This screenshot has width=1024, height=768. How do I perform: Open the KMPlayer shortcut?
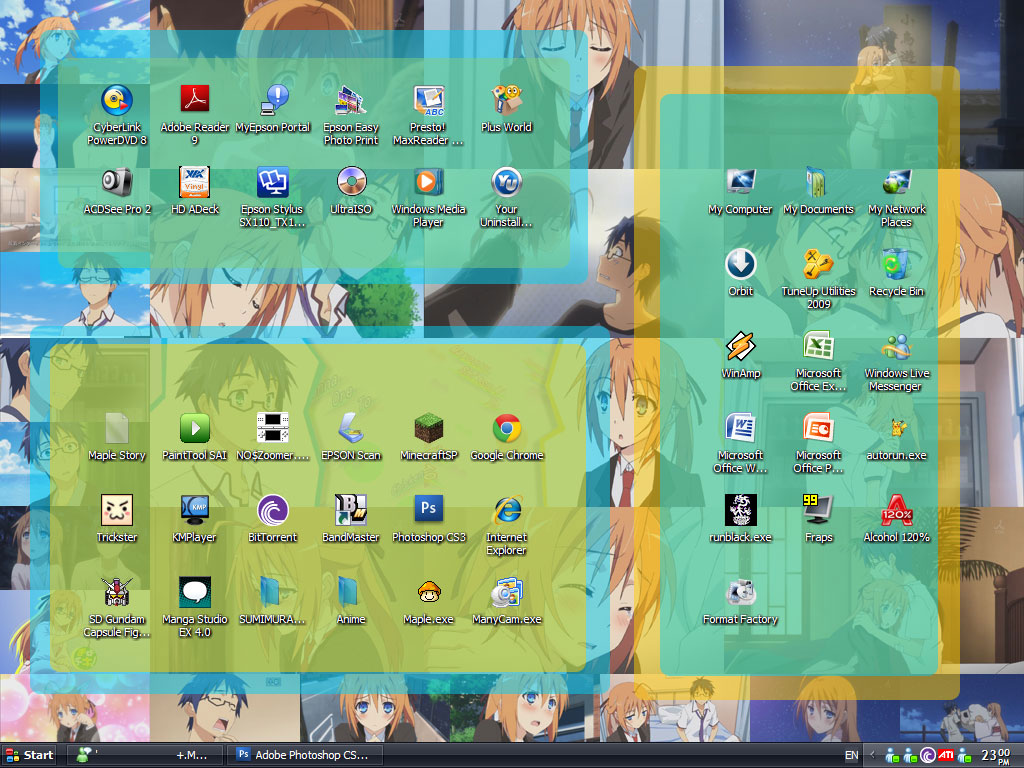195,510
